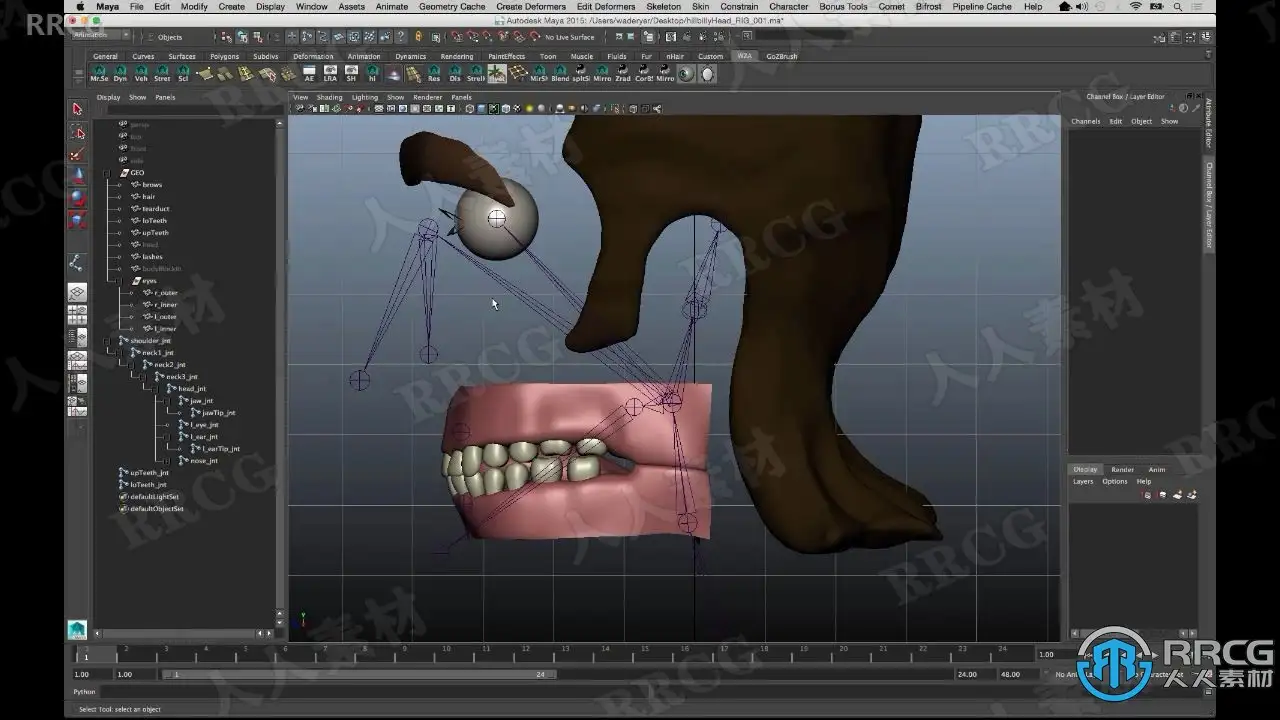Click the AE shelf button

tap(309, 74)
